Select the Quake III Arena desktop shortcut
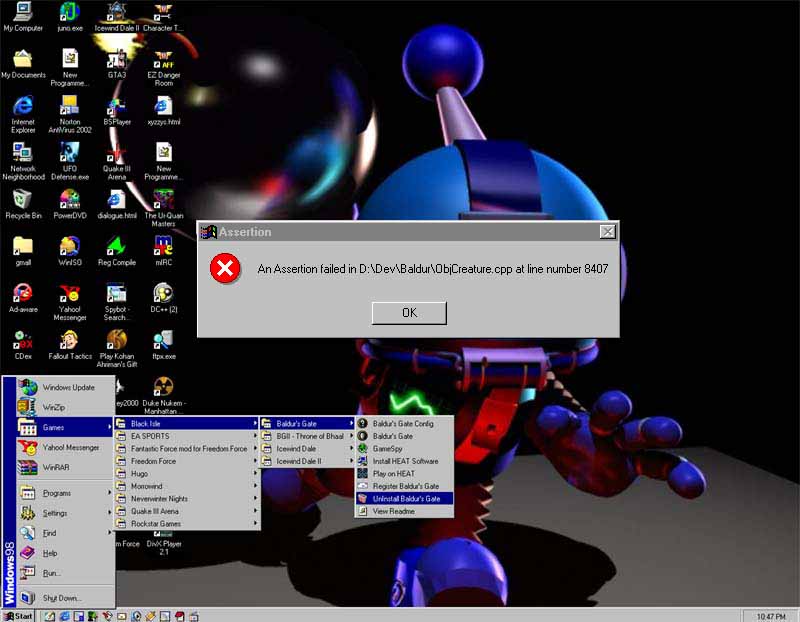Viewport: 800px width, 622px height. click(x=117, y=162)
